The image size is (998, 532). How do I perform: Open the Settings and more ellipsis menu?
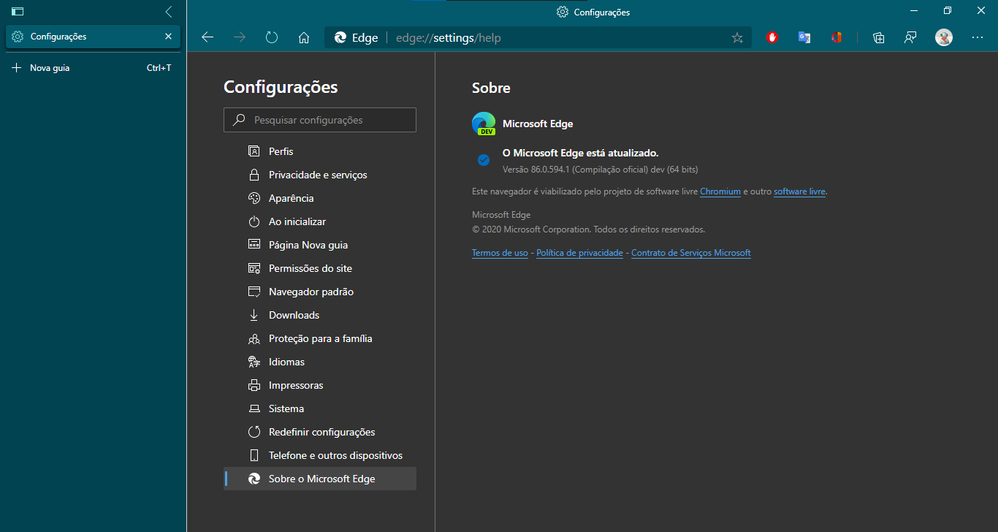(x=978, y=38)
